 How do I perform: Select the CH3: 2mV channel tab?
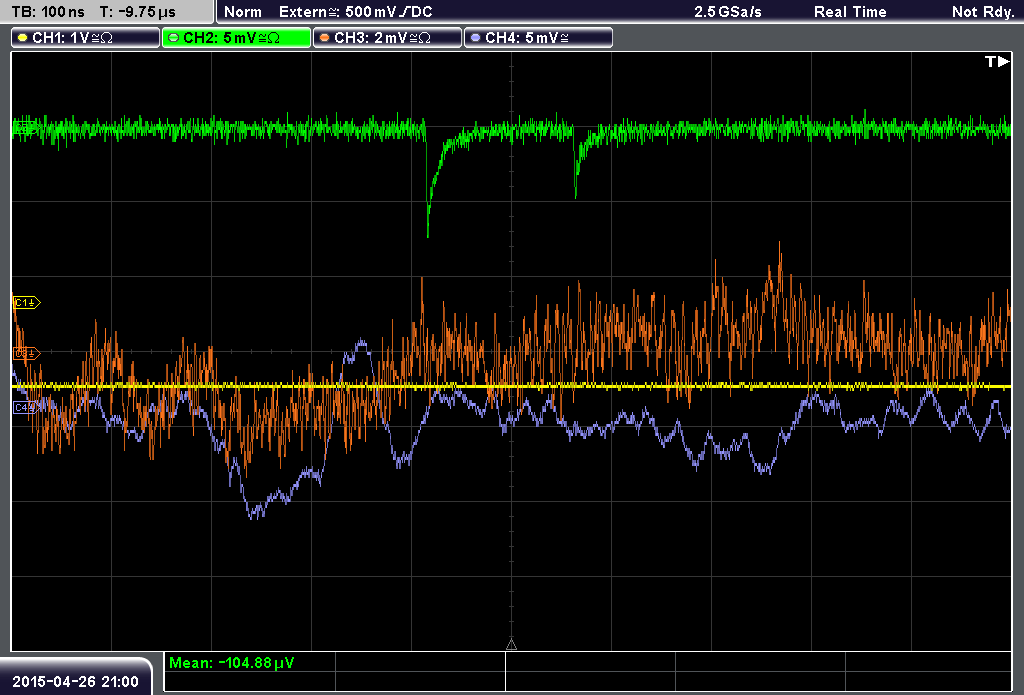click(x=387, y=38)
